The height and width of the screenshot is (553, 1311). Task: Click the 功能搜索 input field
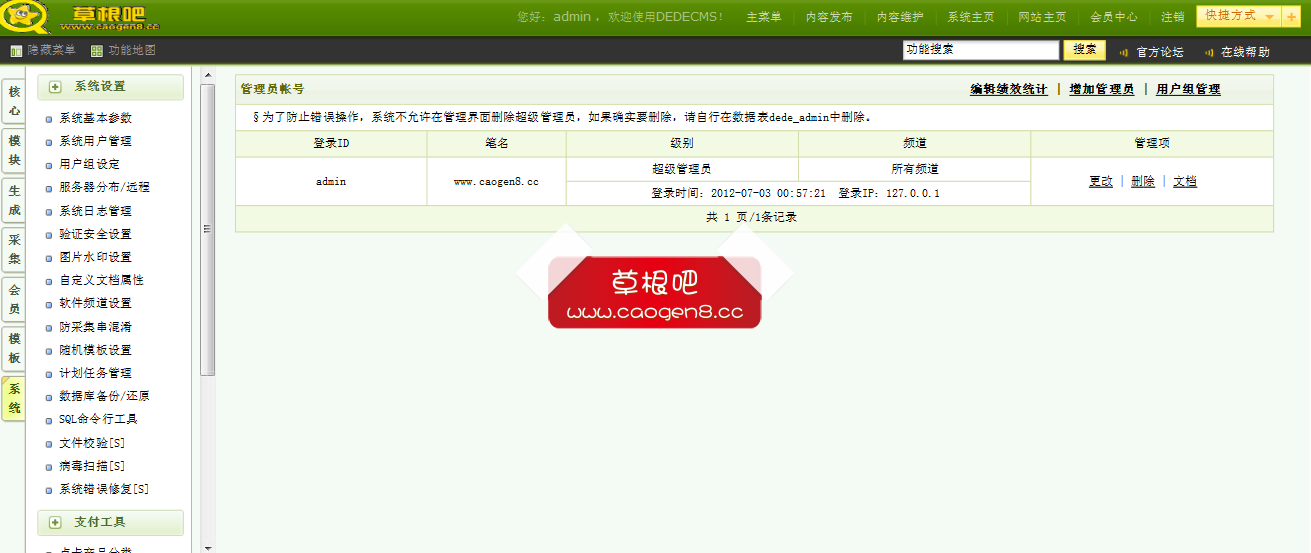tap(980, 50)
